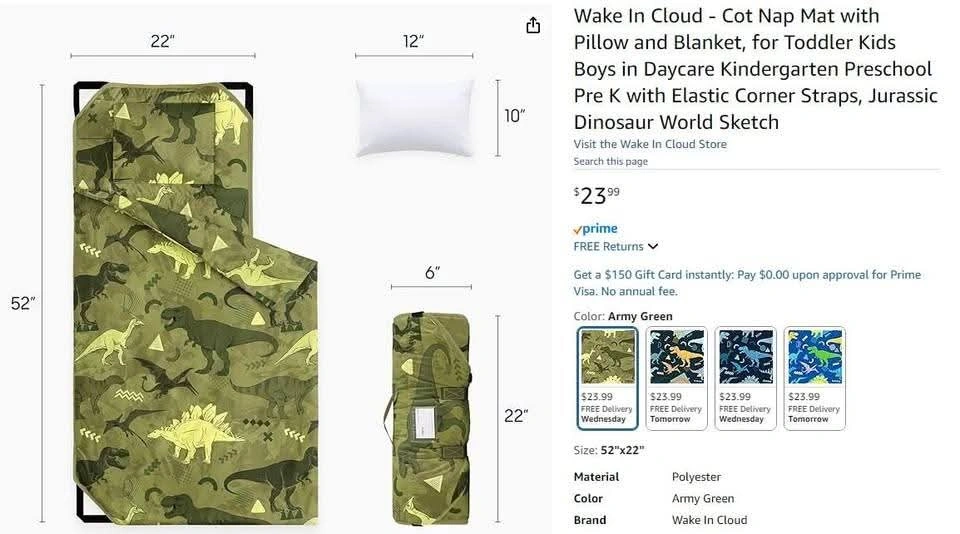
Task: Visit the Wake In Cloud Store
Action: 650,144
